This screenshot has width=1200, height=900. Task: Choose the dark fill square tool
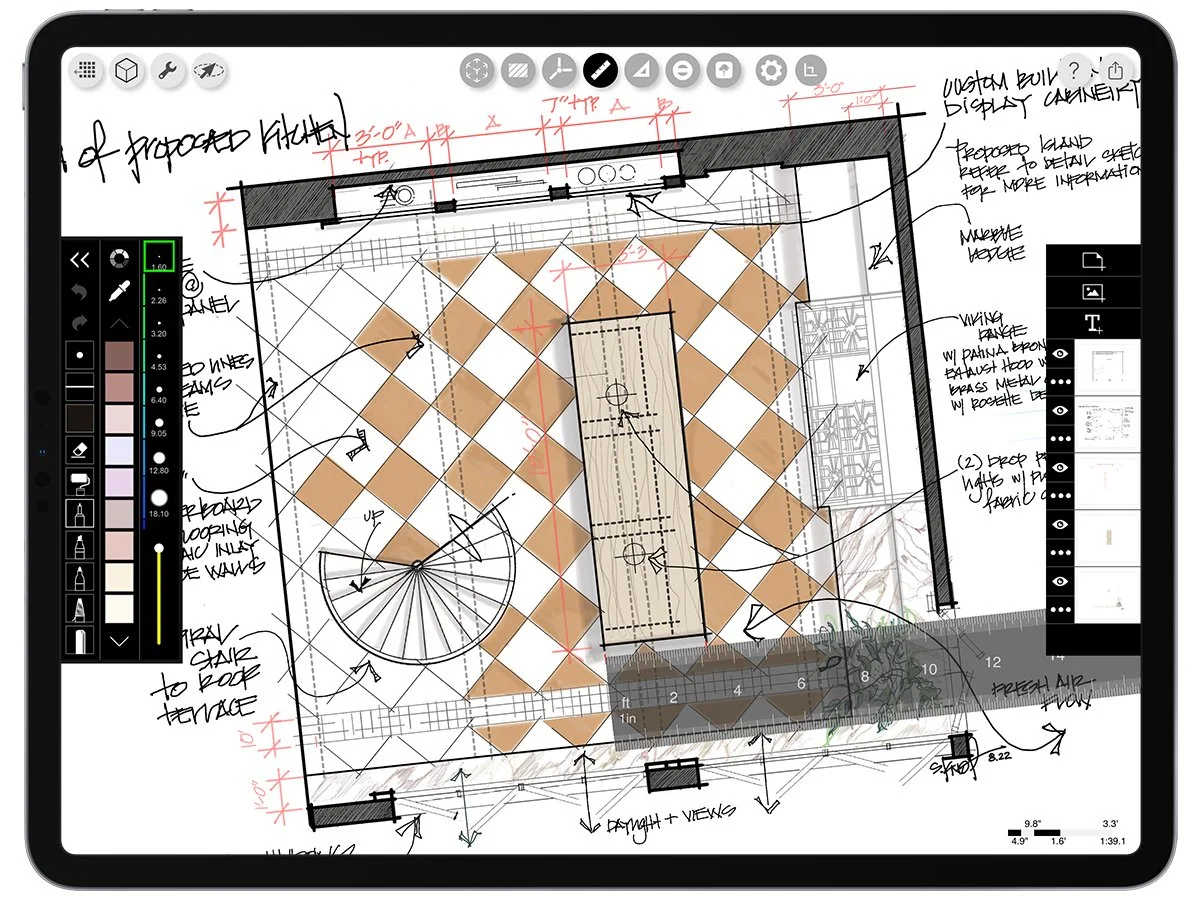click(x=81, y=418)
